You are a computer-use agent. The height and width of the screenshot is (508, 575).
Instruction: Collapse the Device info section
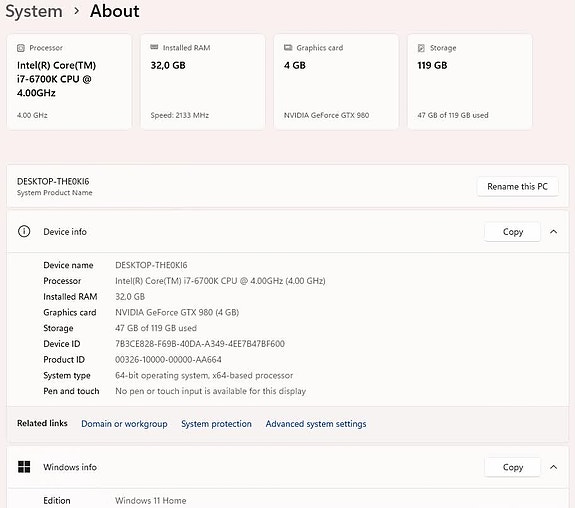pyautogui.click(x=554, y=231)
